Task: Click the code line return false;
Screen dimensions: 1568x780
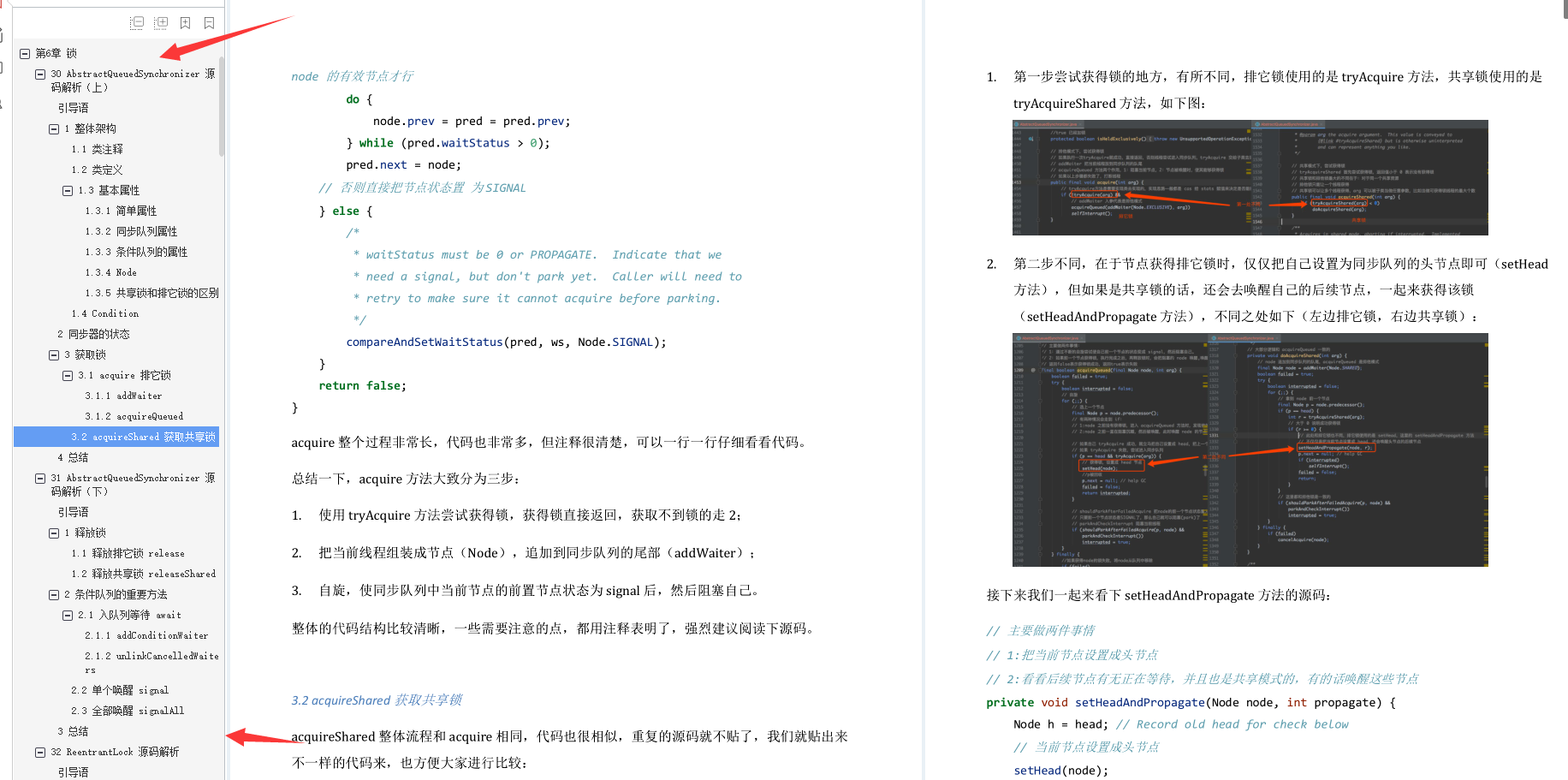Action: 362,386
